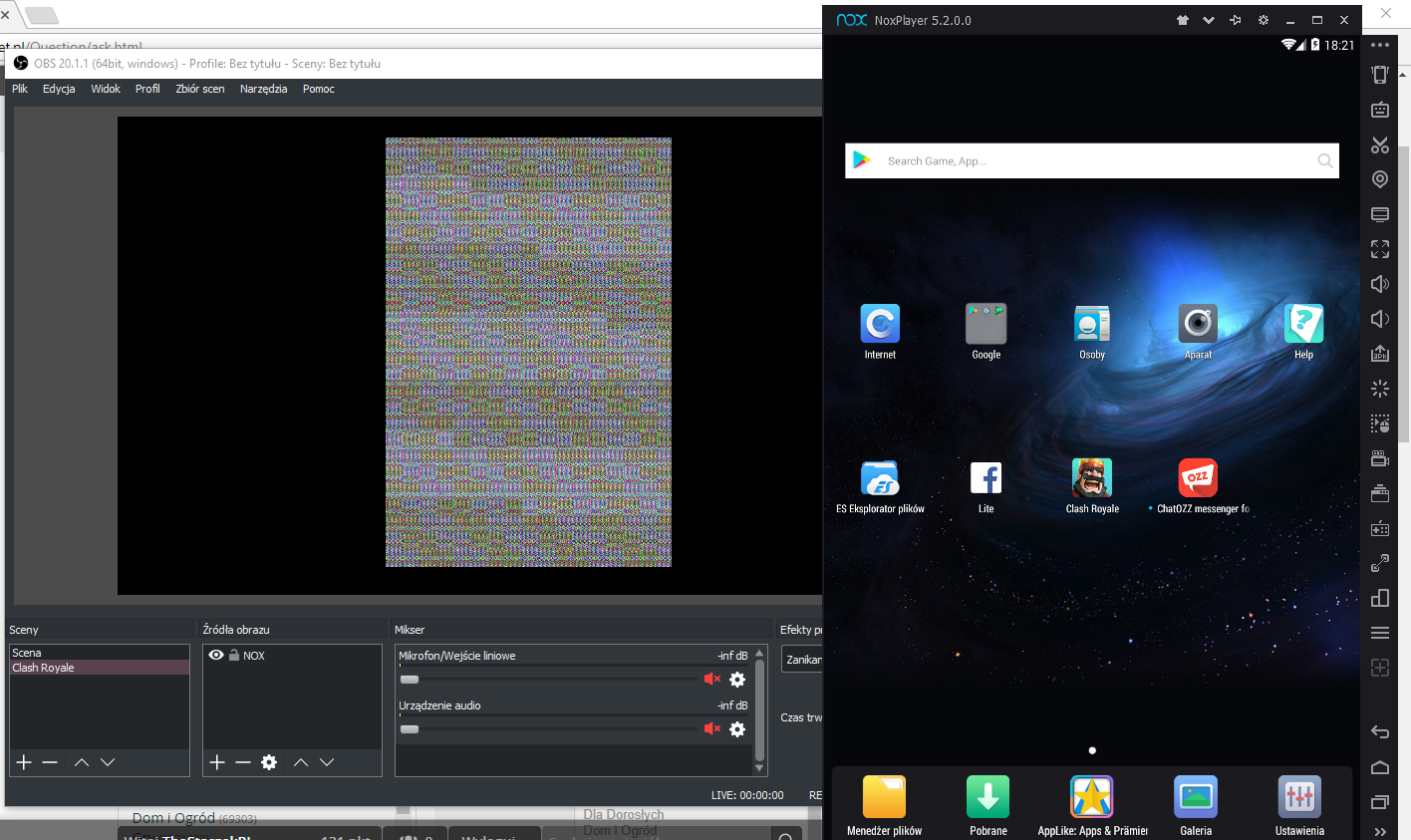This screenshot has width=1411, height=840.
Task: Hide the NOX source with eye icon
Action: tap(215, 656)
